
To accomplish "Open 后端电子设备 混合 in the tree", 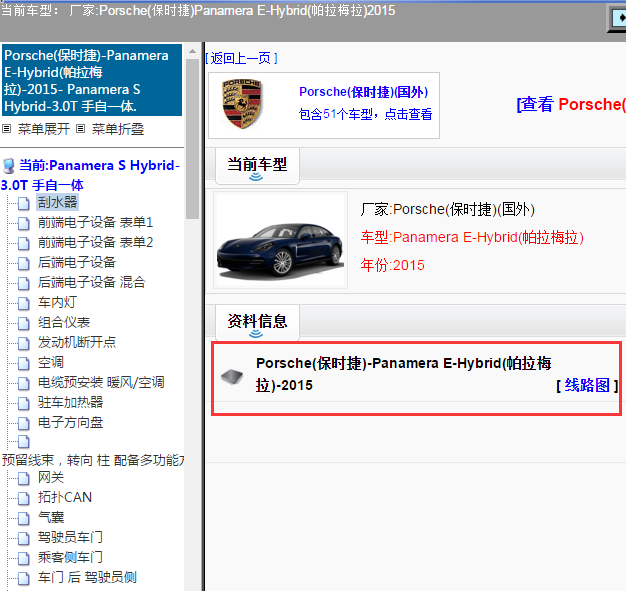I will 92,282.
